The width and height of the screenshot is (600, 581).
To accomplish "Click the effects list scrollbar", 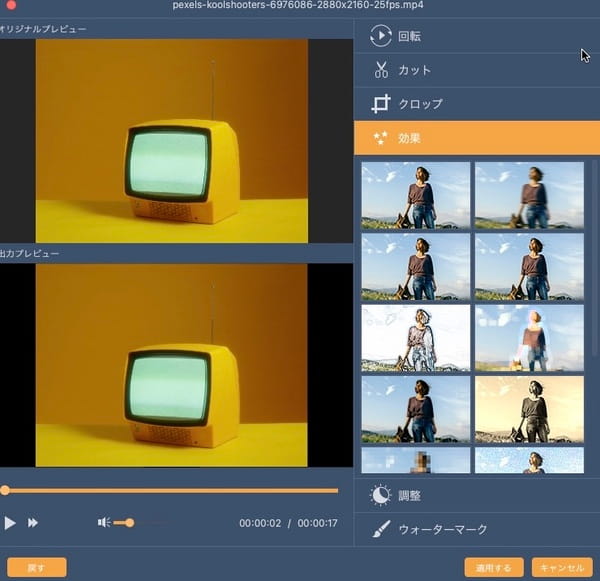I will (x=594, y=260).
